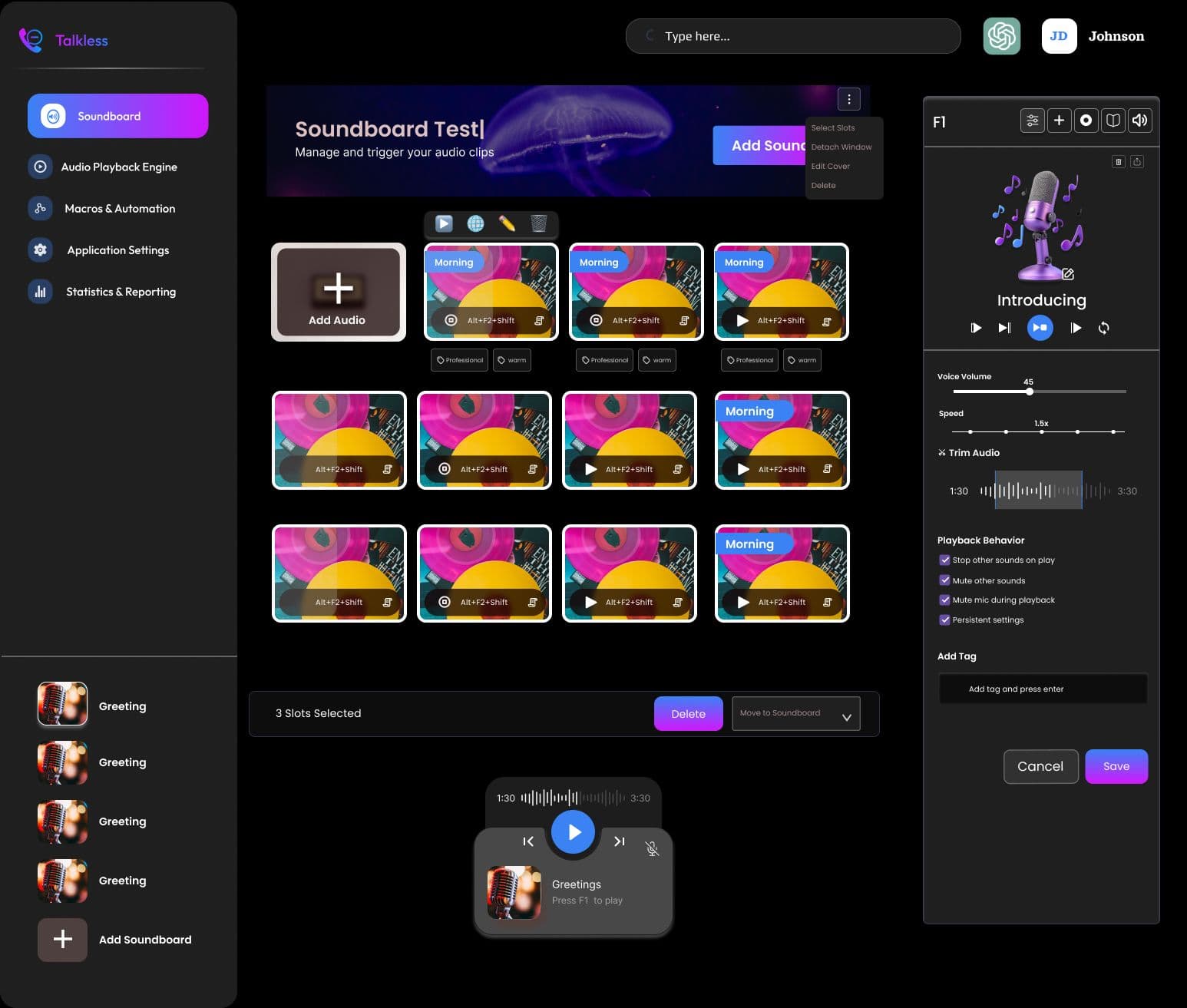Toggle Persistent settings checkbox
Screen dimensions: 1187x1008
pyautogui.click(x=944, y=620)
